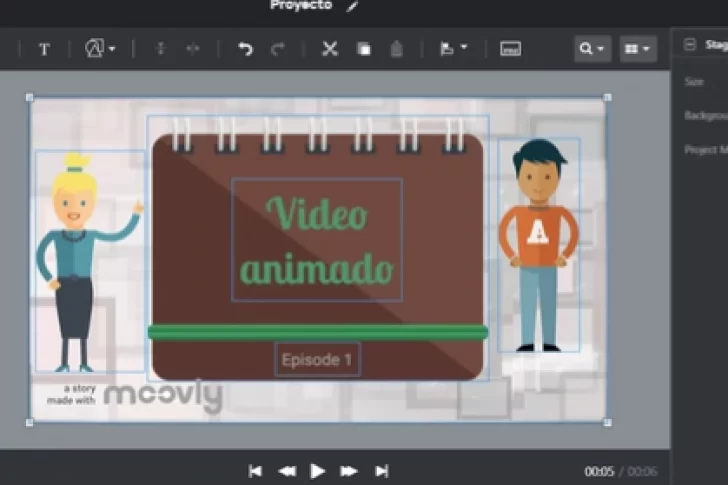Rename project with the pencil icon

[x=352, y=6]
